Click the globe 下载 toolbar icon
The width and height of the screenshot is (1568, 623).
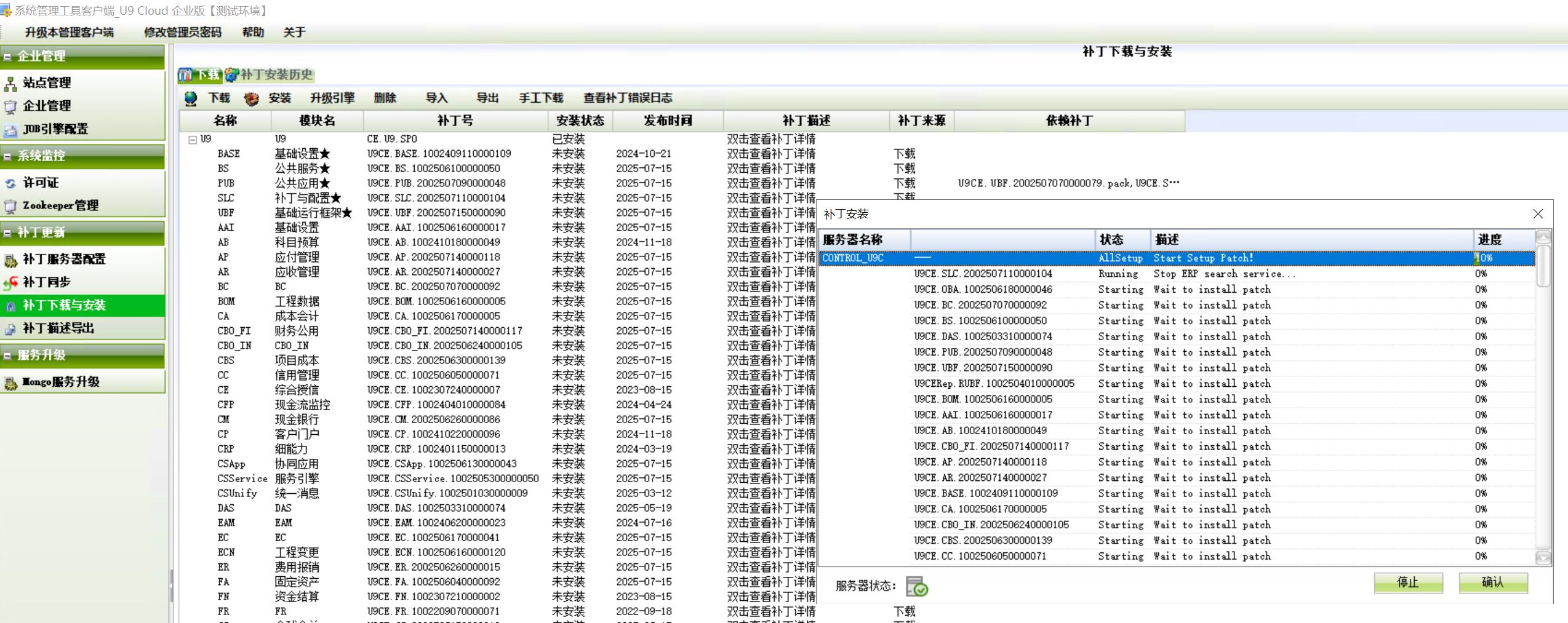[191, 98]
